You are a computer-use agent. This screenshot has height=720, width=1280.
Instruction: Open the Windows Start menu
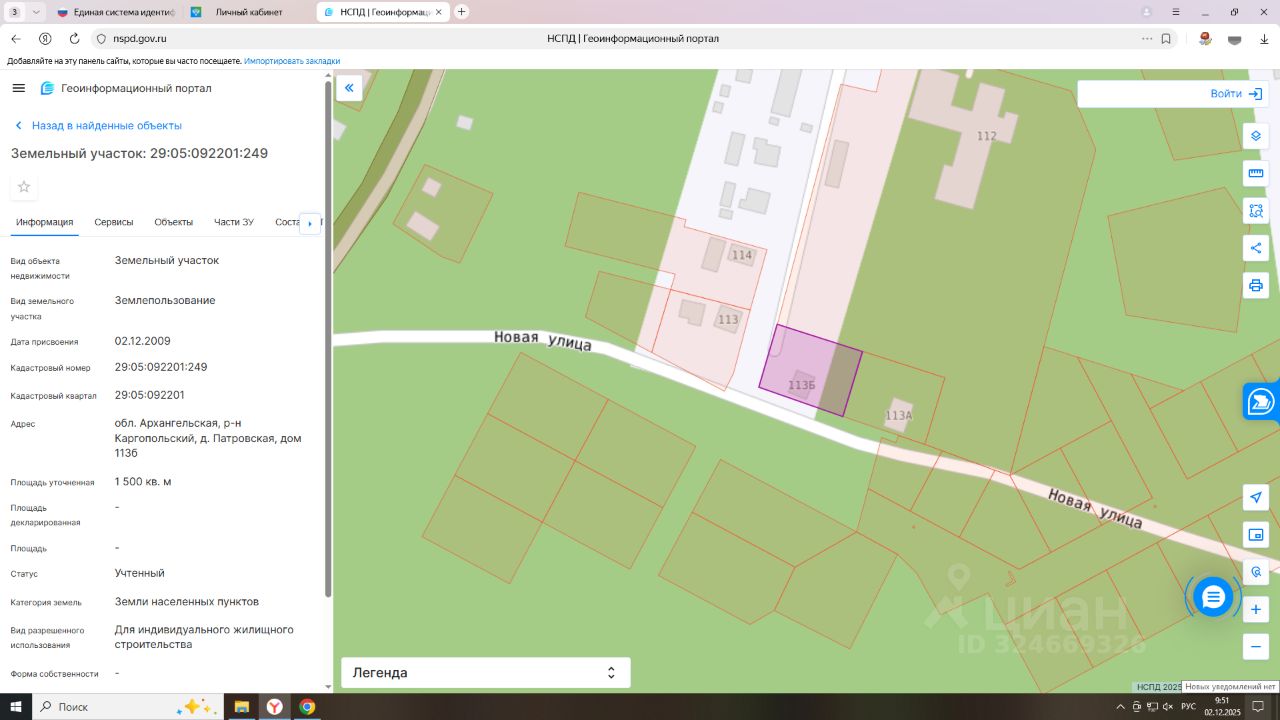click(16, 707)
